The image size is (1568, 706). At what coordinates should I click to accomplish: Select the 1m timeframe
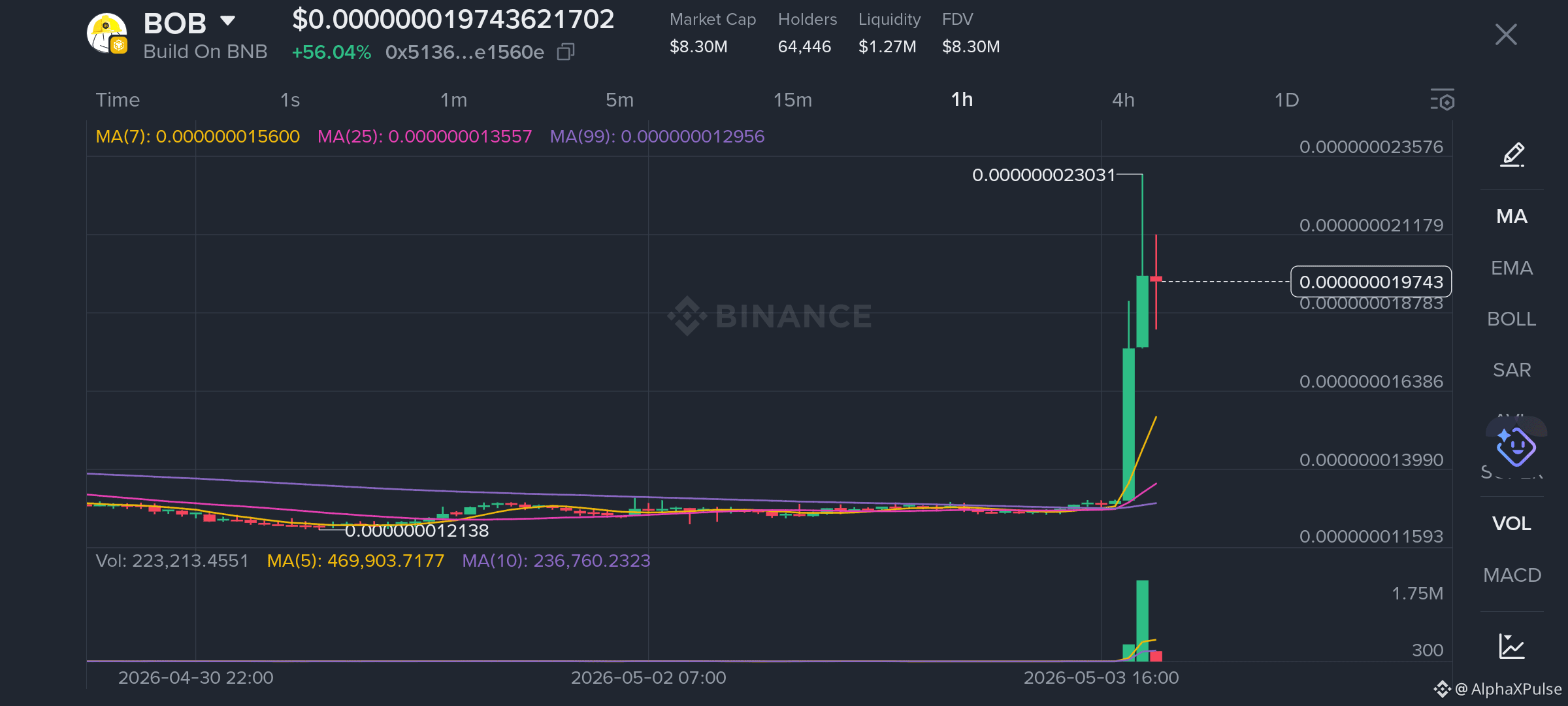[453, 100]
